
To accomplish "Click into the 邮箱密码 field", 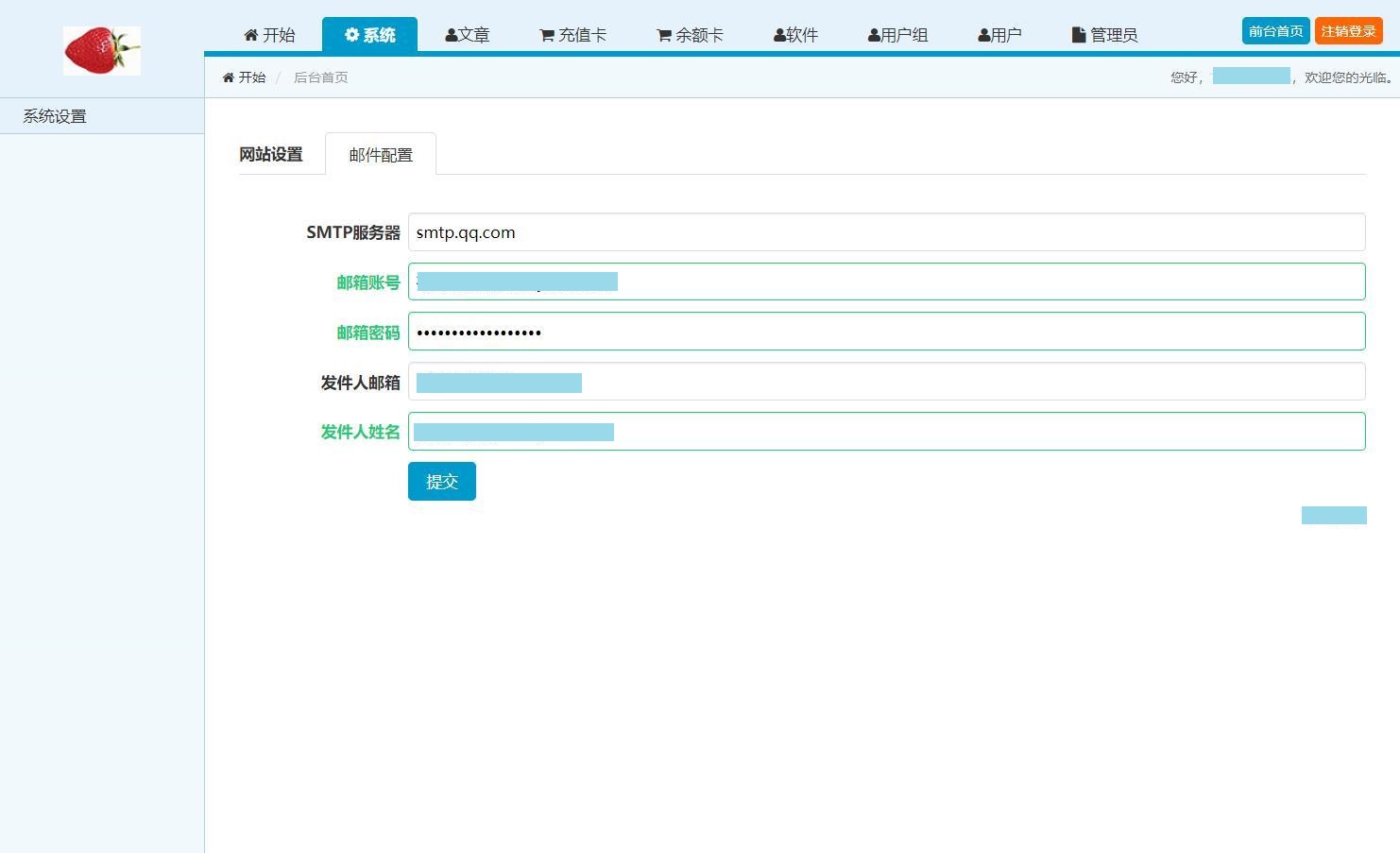I will (886, 332).
